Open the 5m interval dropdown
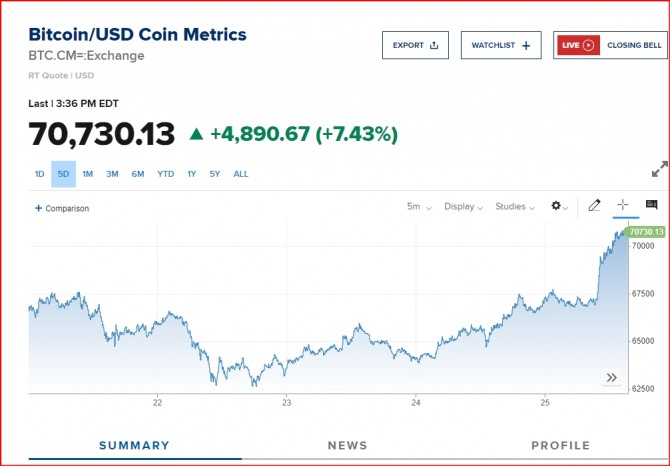This screenshot has width=670, height=466. (418, 207)
